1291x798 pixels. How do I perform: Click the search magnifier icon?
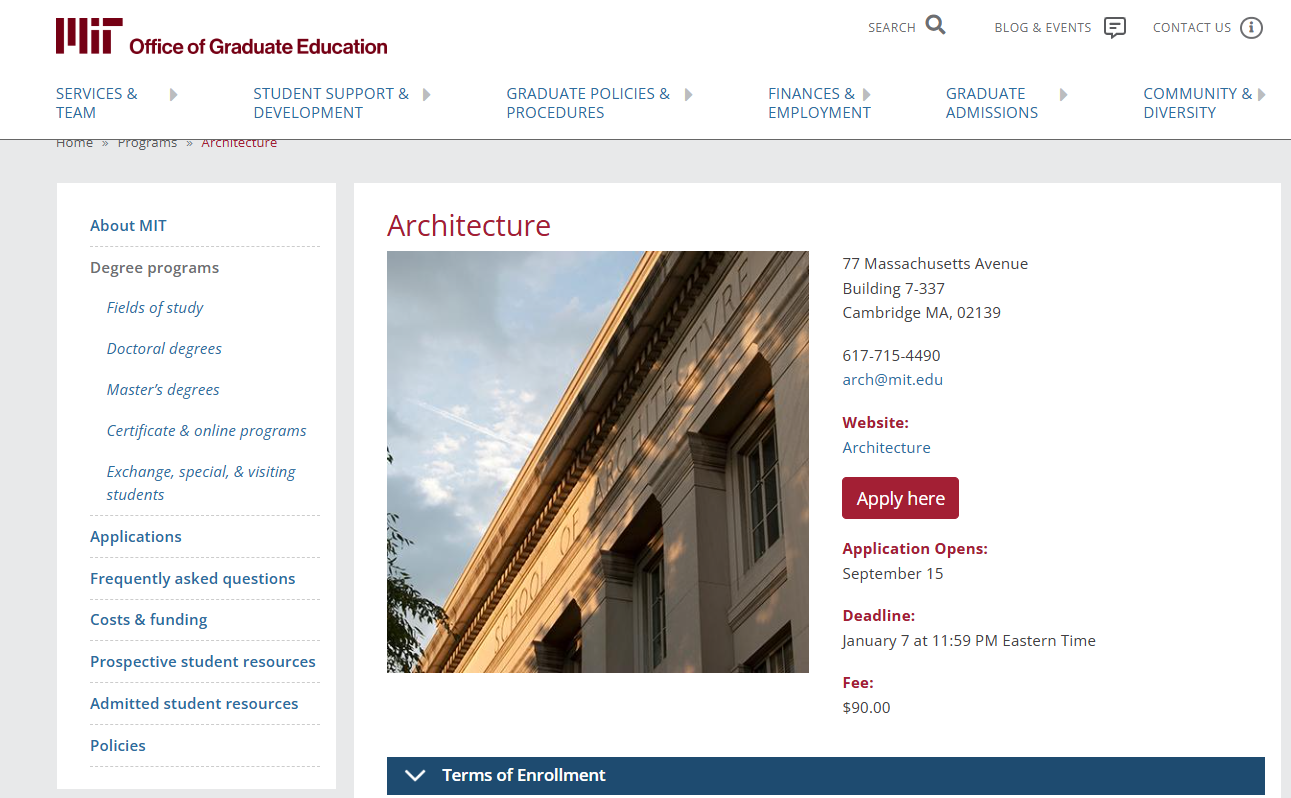coord(935,26)
